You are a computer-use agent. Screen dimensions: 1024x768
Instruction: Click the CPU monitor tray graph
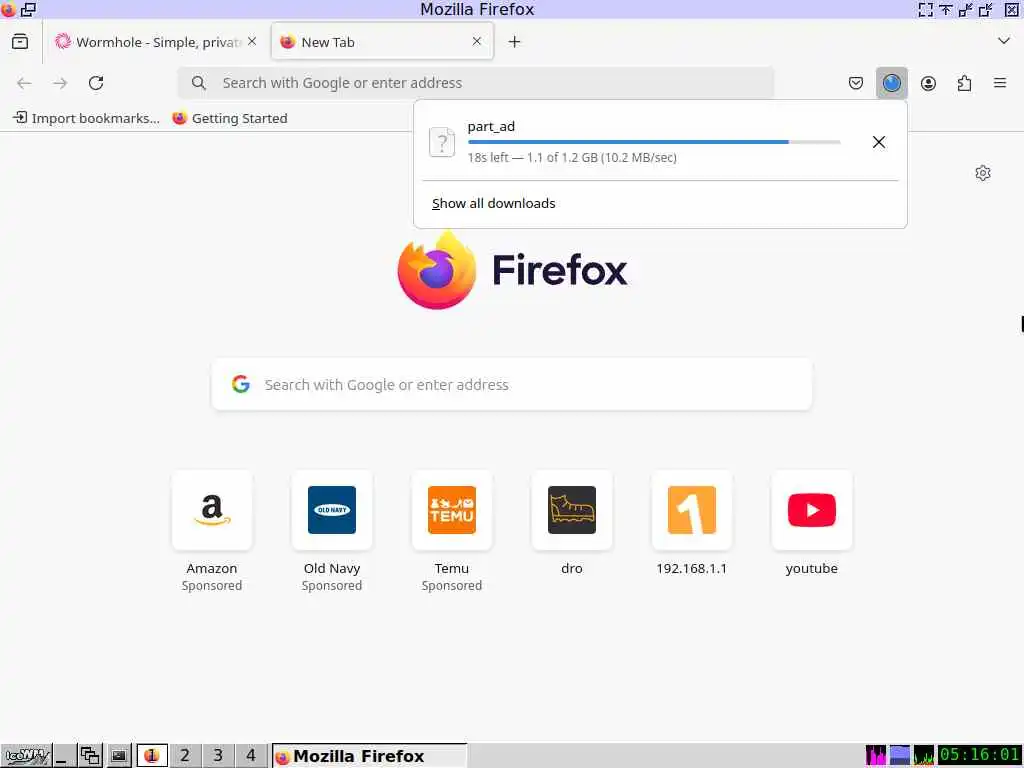click(876, 755)
